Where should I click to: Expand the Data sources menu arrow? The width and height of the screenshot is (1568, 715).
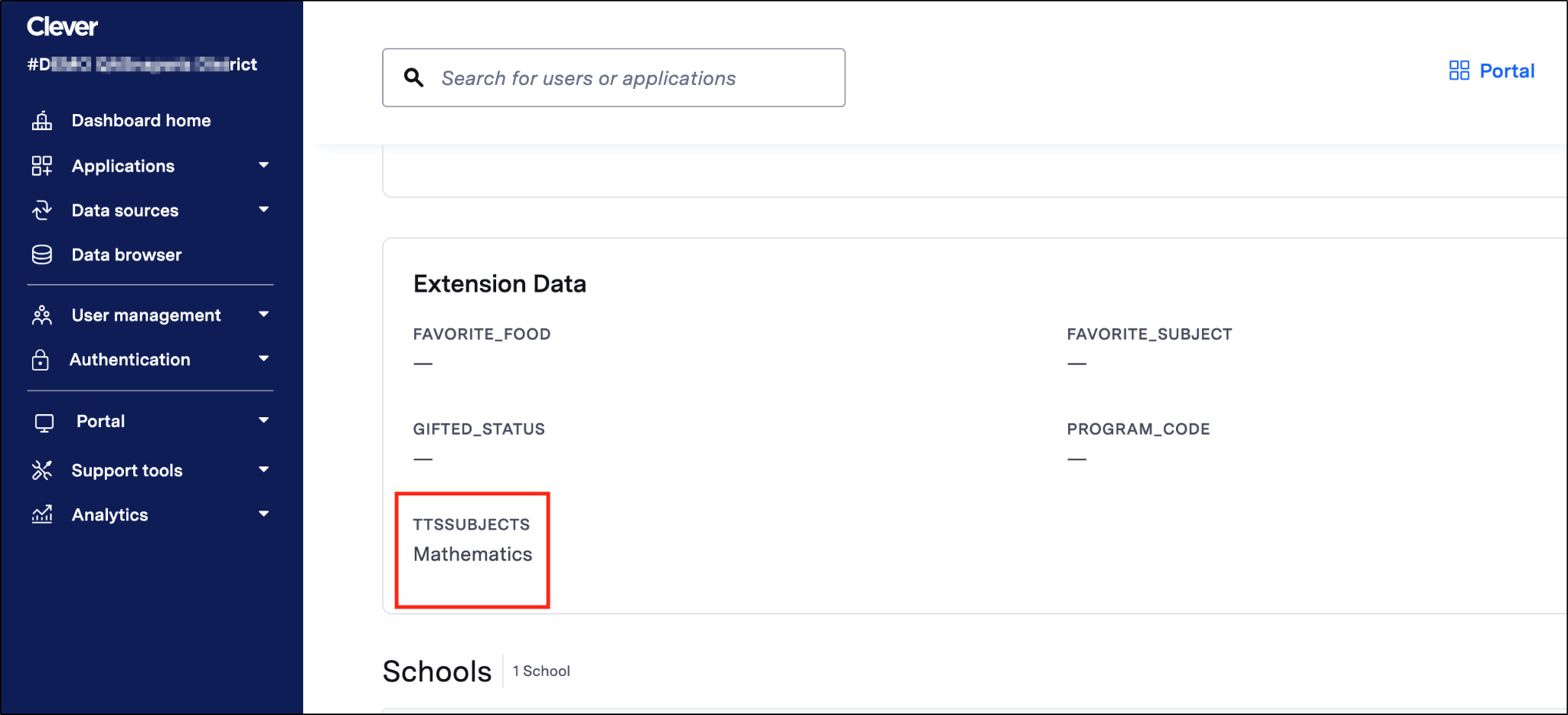pyautogui.click(x=264, y=210)
